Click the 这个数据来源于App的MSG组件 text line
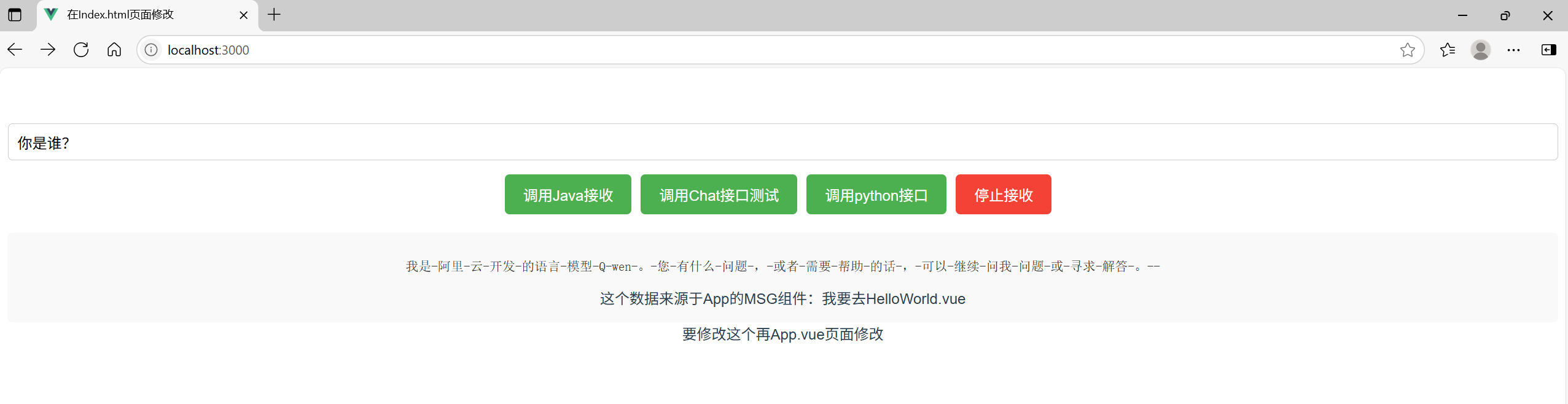Viewport: 1568px width, 404px height. tap(782, 299)
